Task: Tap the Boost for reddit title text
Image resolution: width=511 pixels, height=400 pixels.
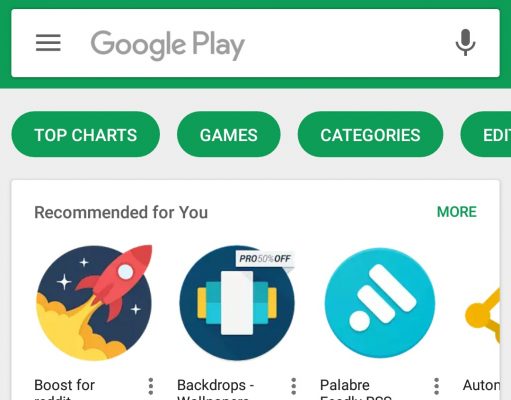Action: (65, 389)
